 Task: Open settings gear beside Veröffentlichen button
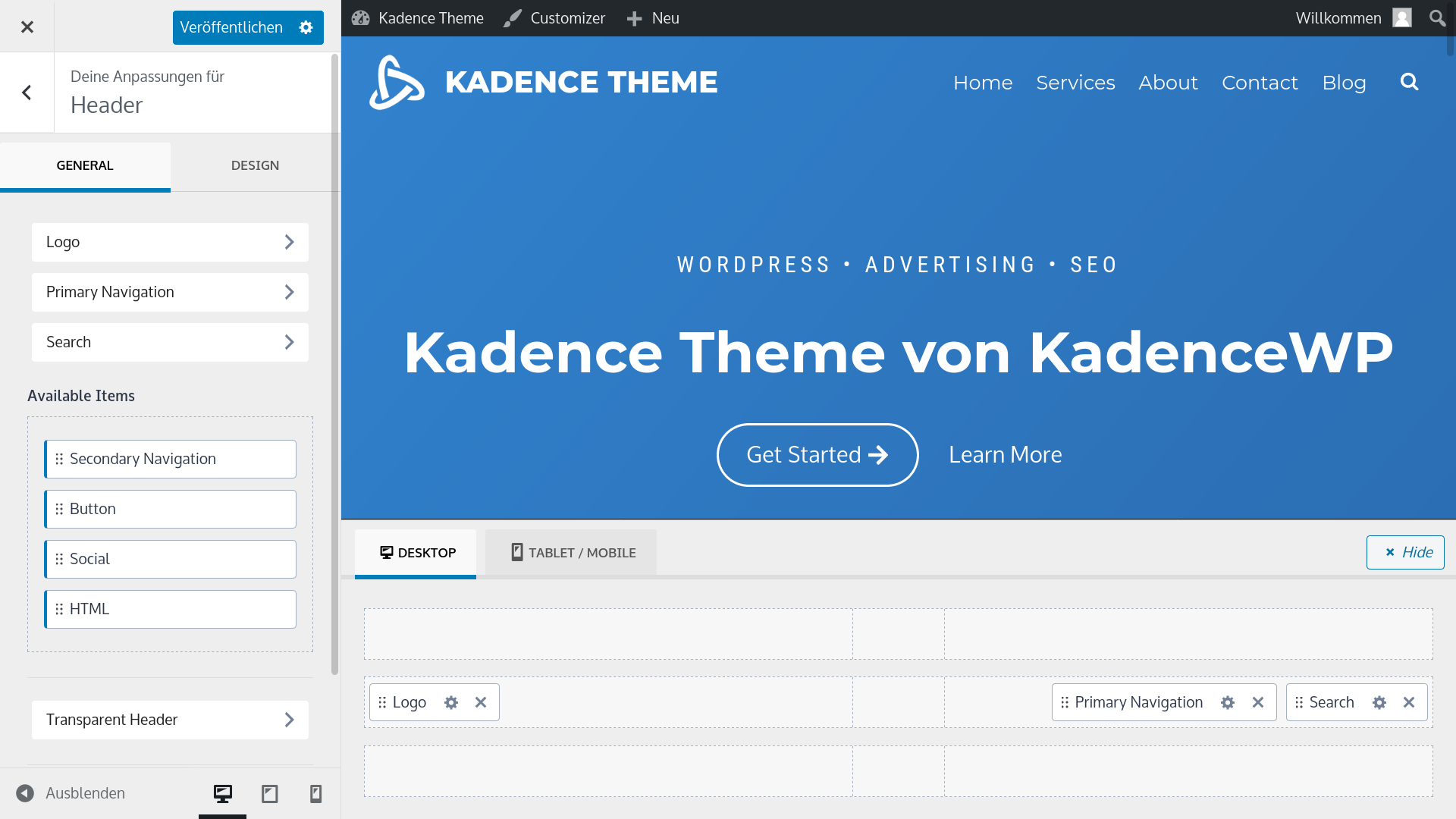point(305,27)
